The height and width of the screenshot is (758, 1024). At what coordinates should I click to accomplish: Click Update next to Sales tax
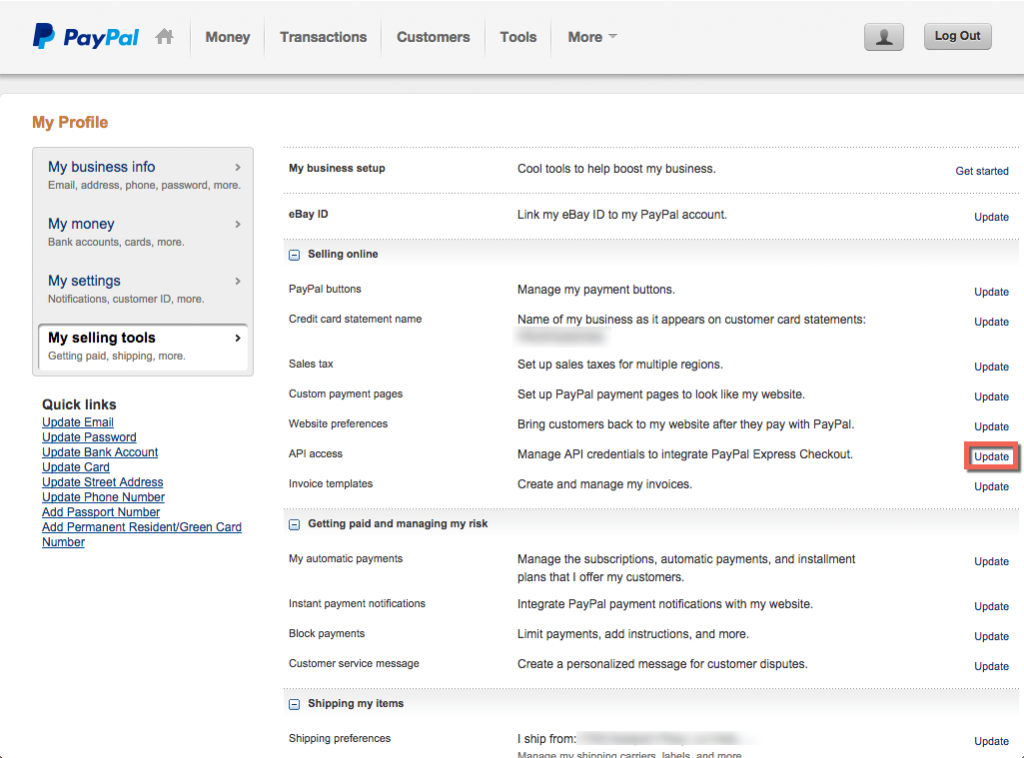tap(991, 367)
